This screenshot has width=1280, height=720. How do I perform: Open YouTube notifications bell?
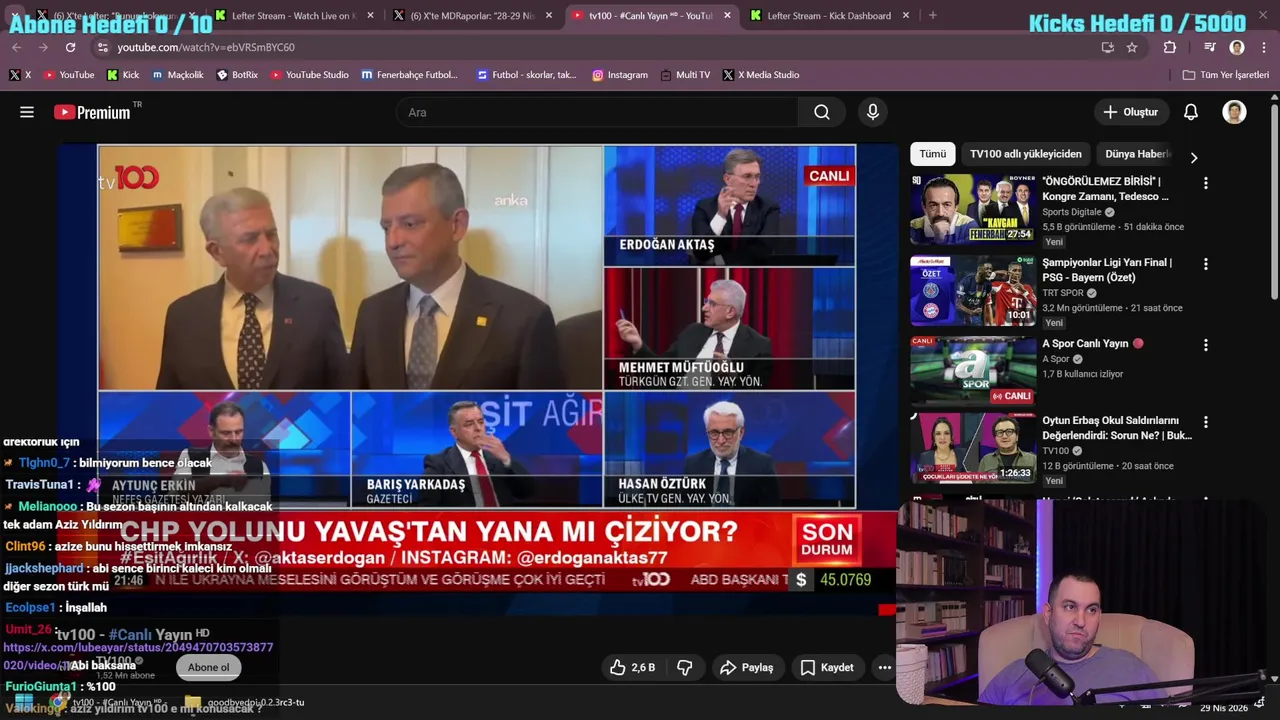tap(1191, 112)
